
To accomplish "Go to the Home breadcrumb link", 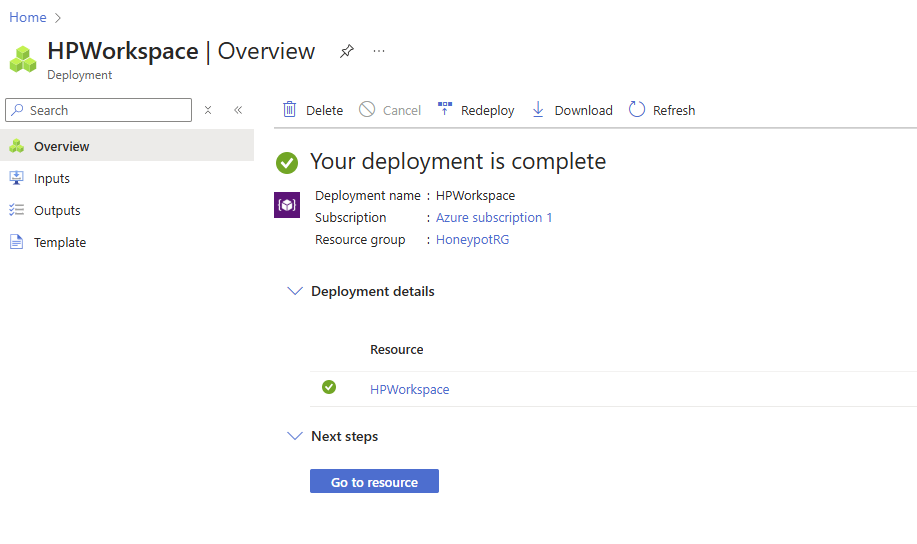I will [27, 18].
